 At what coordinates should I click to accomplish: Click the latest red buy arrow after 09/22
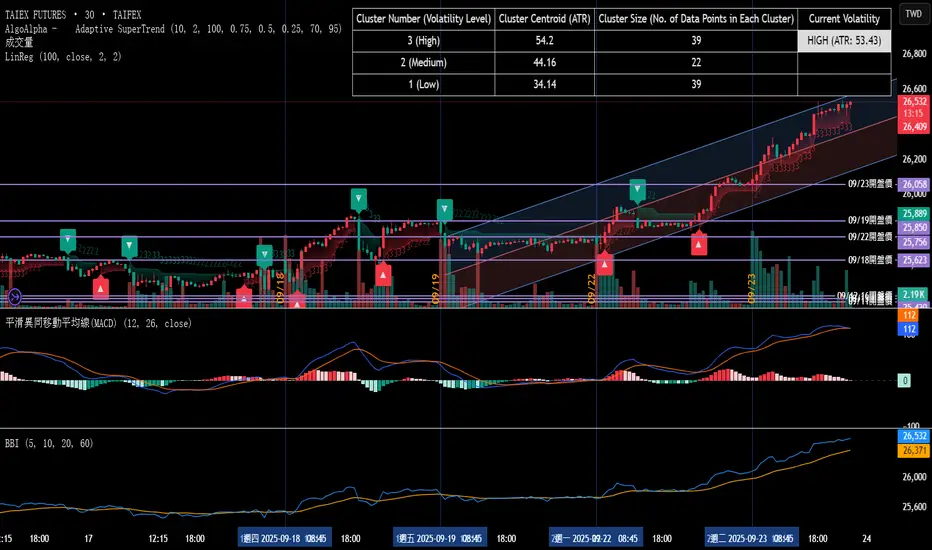pyautogui.click(x=699, y=244)
